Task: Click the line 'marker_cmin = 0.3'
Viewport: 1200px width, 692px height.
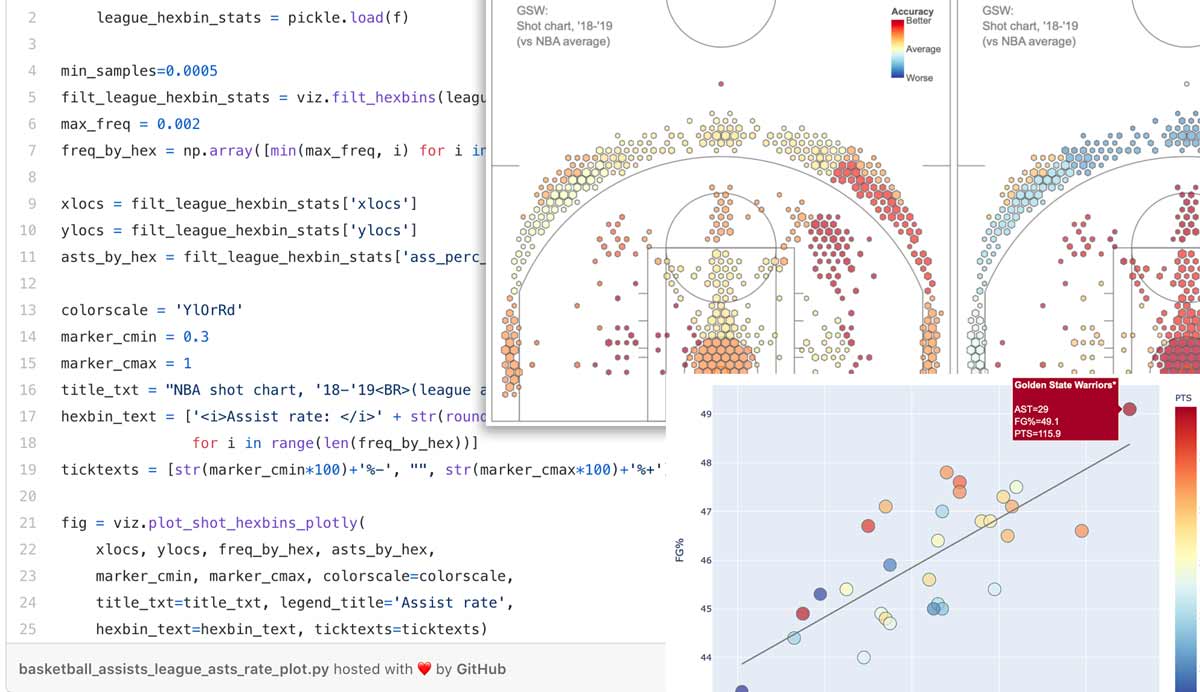Action: tap(135, 336)
